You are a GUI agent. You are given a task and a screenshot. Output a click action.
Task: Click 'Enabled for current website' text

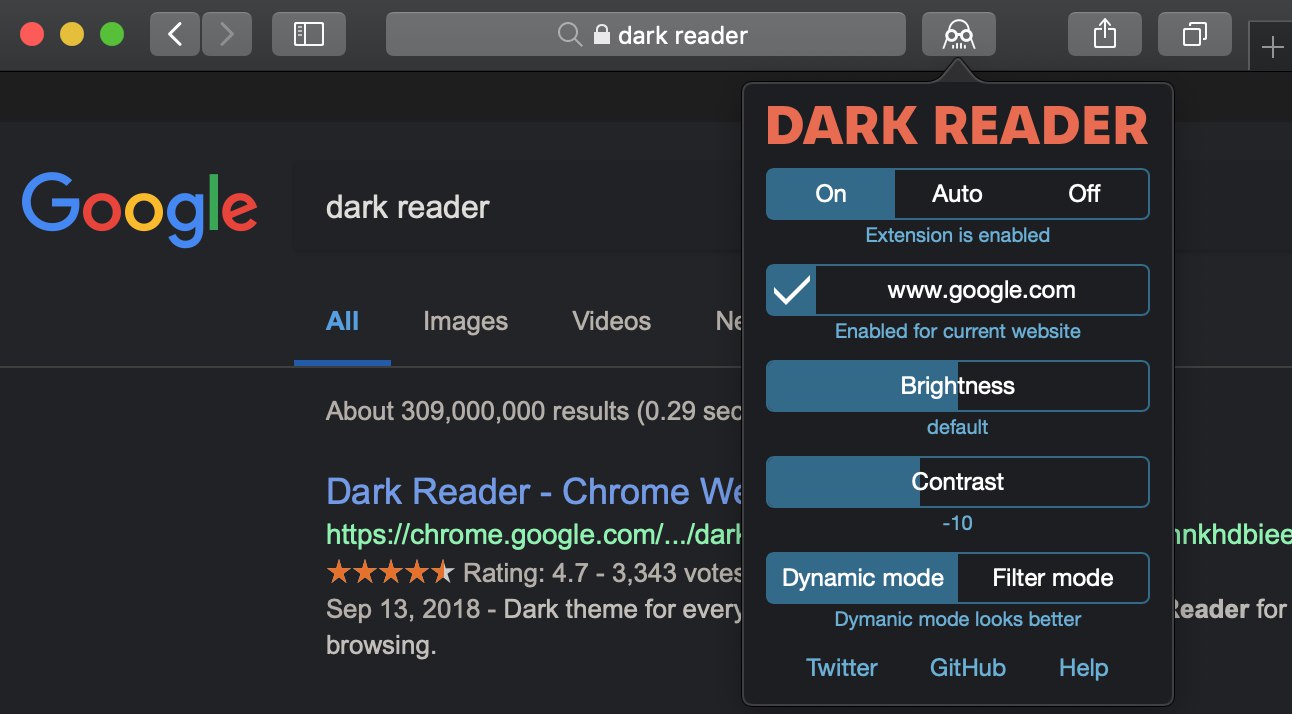tap(957, 331)
